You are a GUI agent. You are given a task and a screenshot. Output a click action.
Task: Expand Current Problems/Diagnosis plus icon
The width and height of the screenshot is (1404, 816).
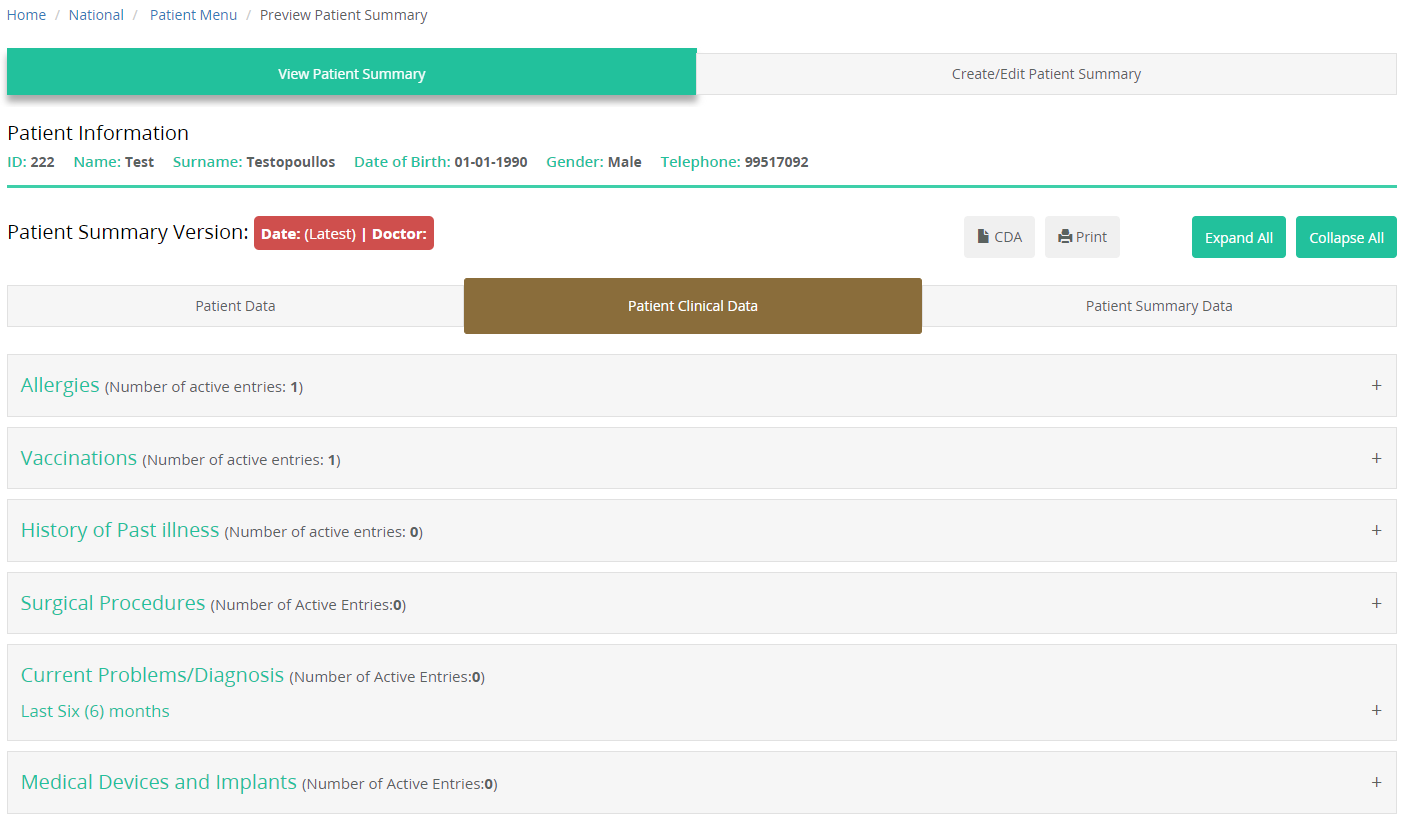coord(1376,710)
